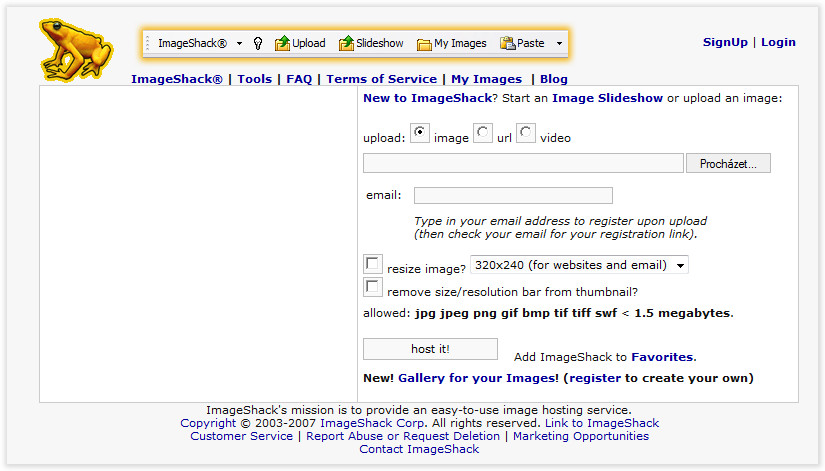Screen dimensions: 825x471
Task: Select the video upload radio button
Action: [526, 133]
